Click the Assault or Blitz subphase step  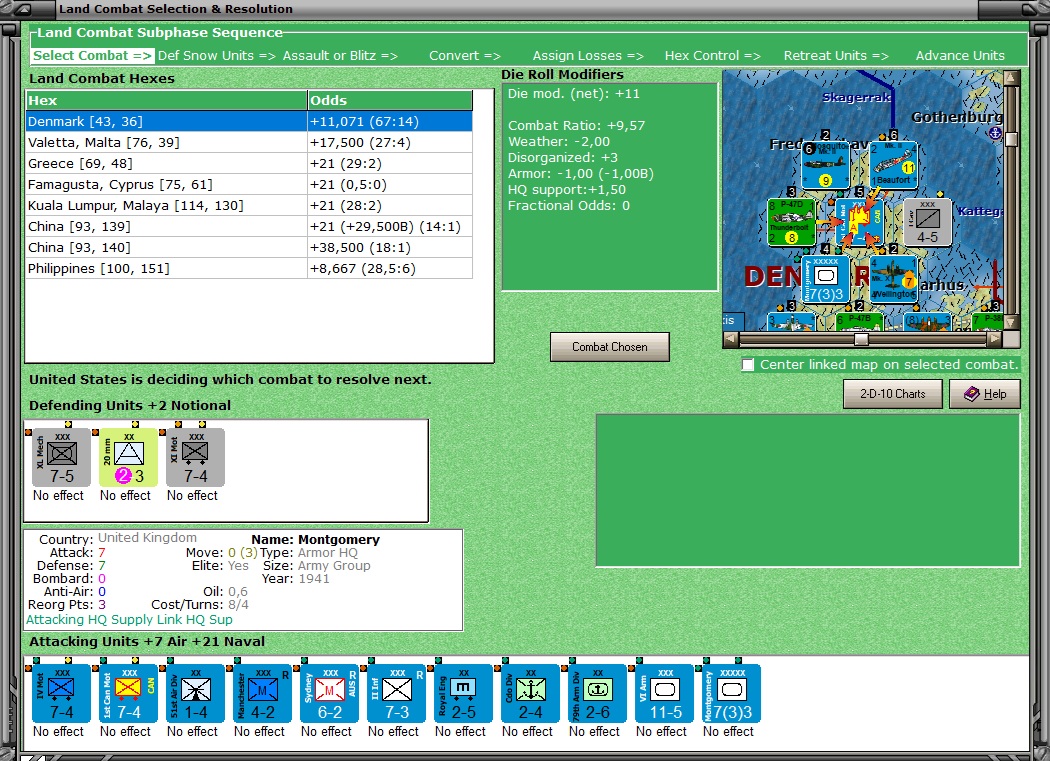340,56
